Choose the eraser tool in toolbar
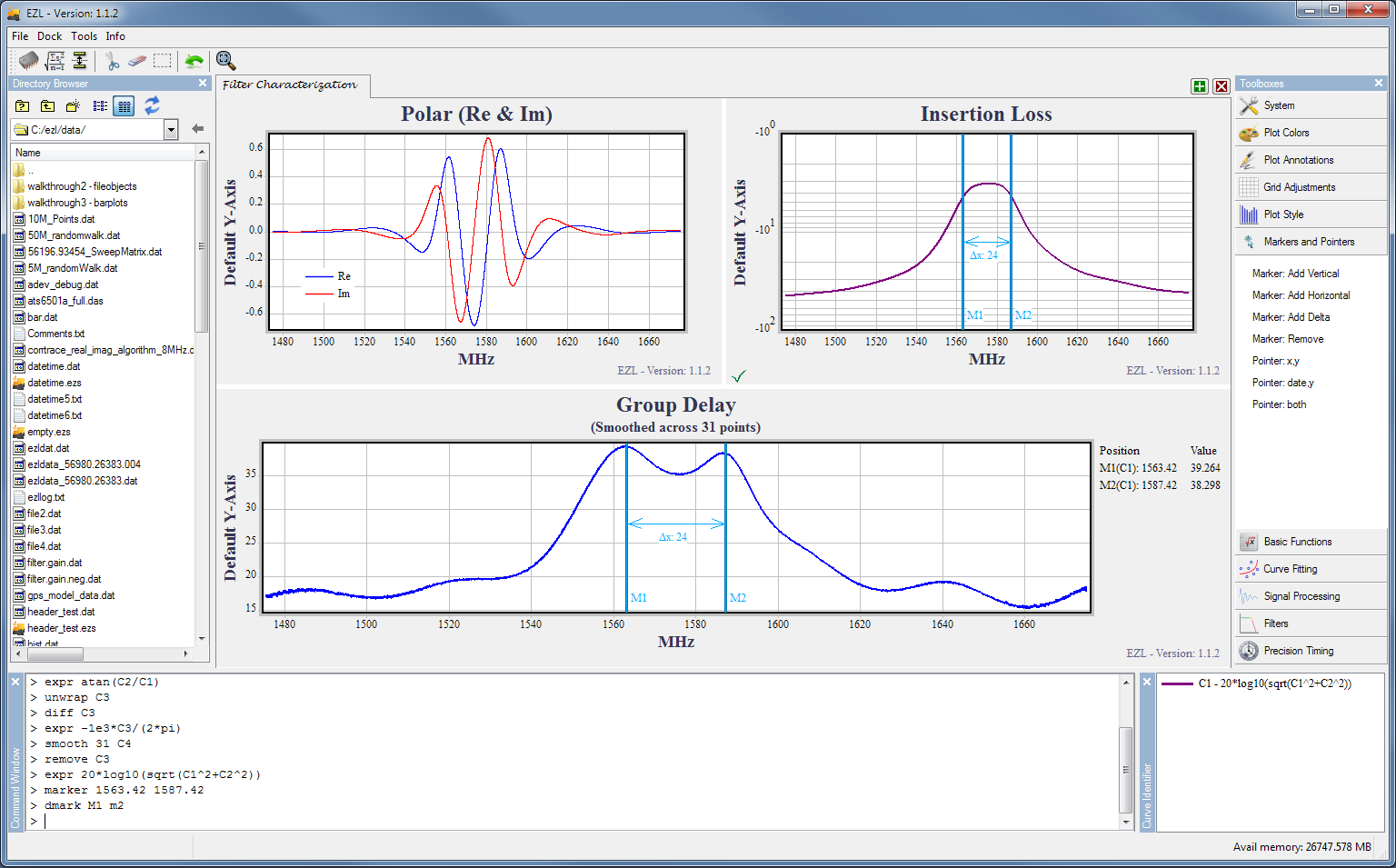Image resolution: width=1396 pixels, height=868 pixels. point(136,61)
